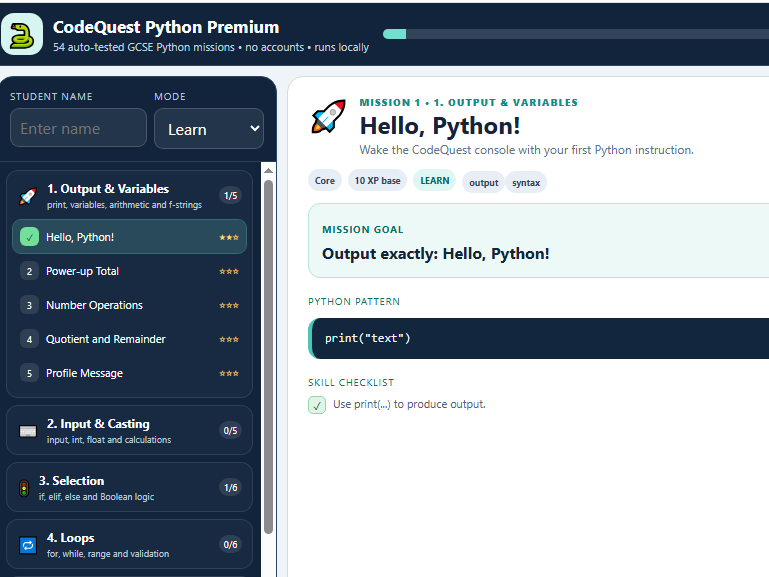Viewport: 769px width, 577px height.
Task: Open the Number Operations mission
Action: pyautogui.click(x=129, y=305)
